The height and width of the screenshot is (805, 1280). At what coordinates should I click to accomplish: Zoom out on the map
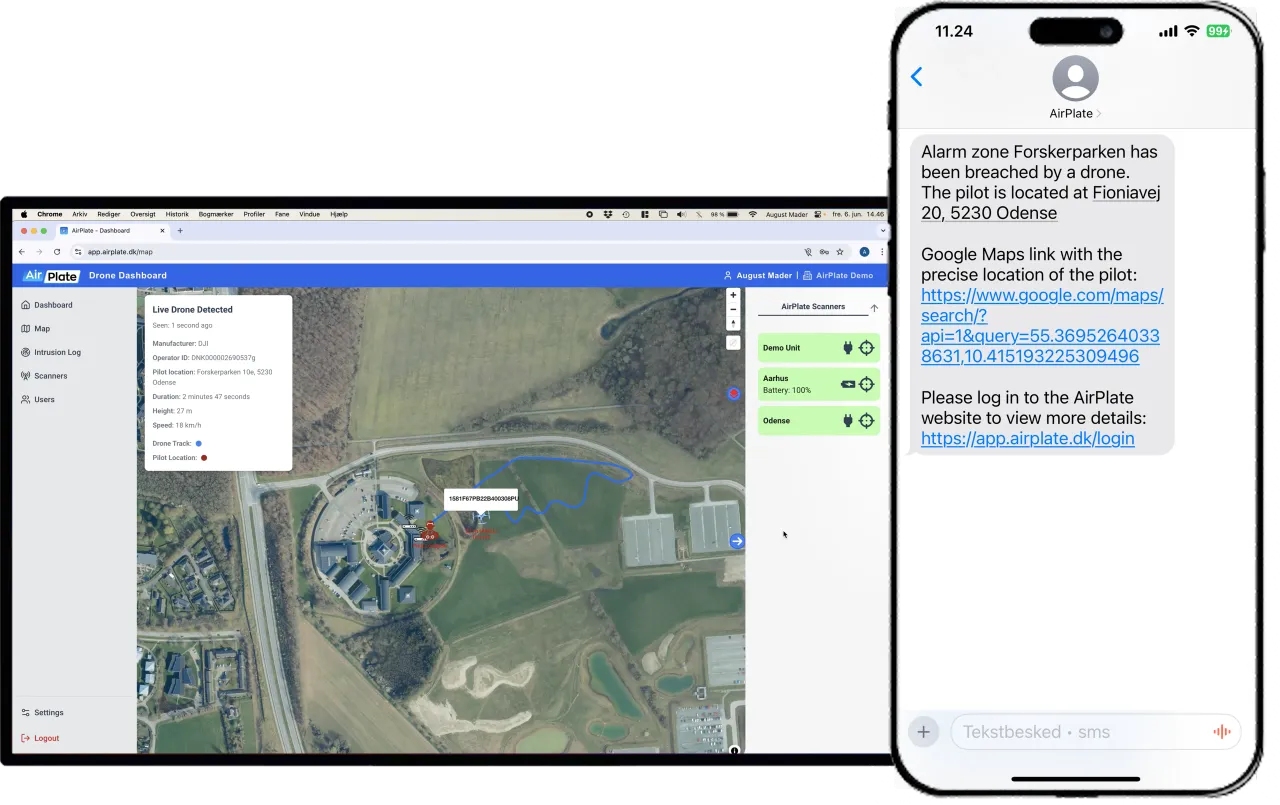(x=733, y=309)
